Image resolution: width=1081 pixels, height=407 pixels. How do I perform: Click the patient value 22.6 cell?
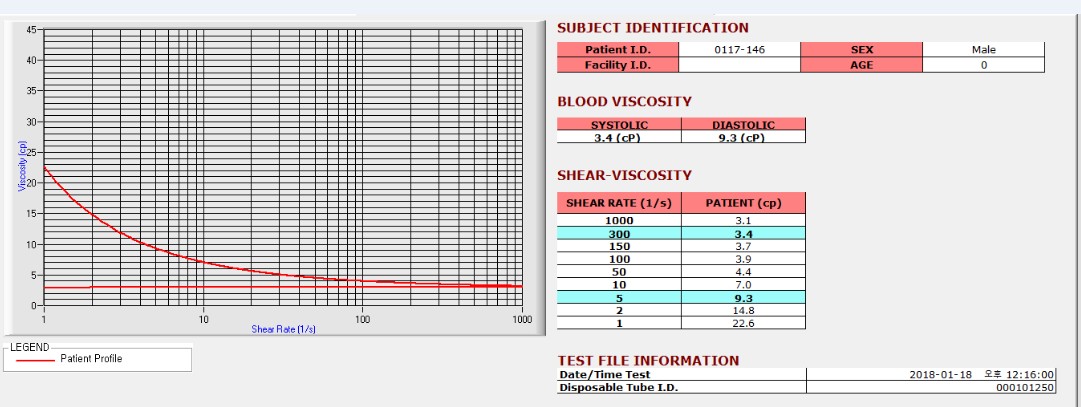743,323
